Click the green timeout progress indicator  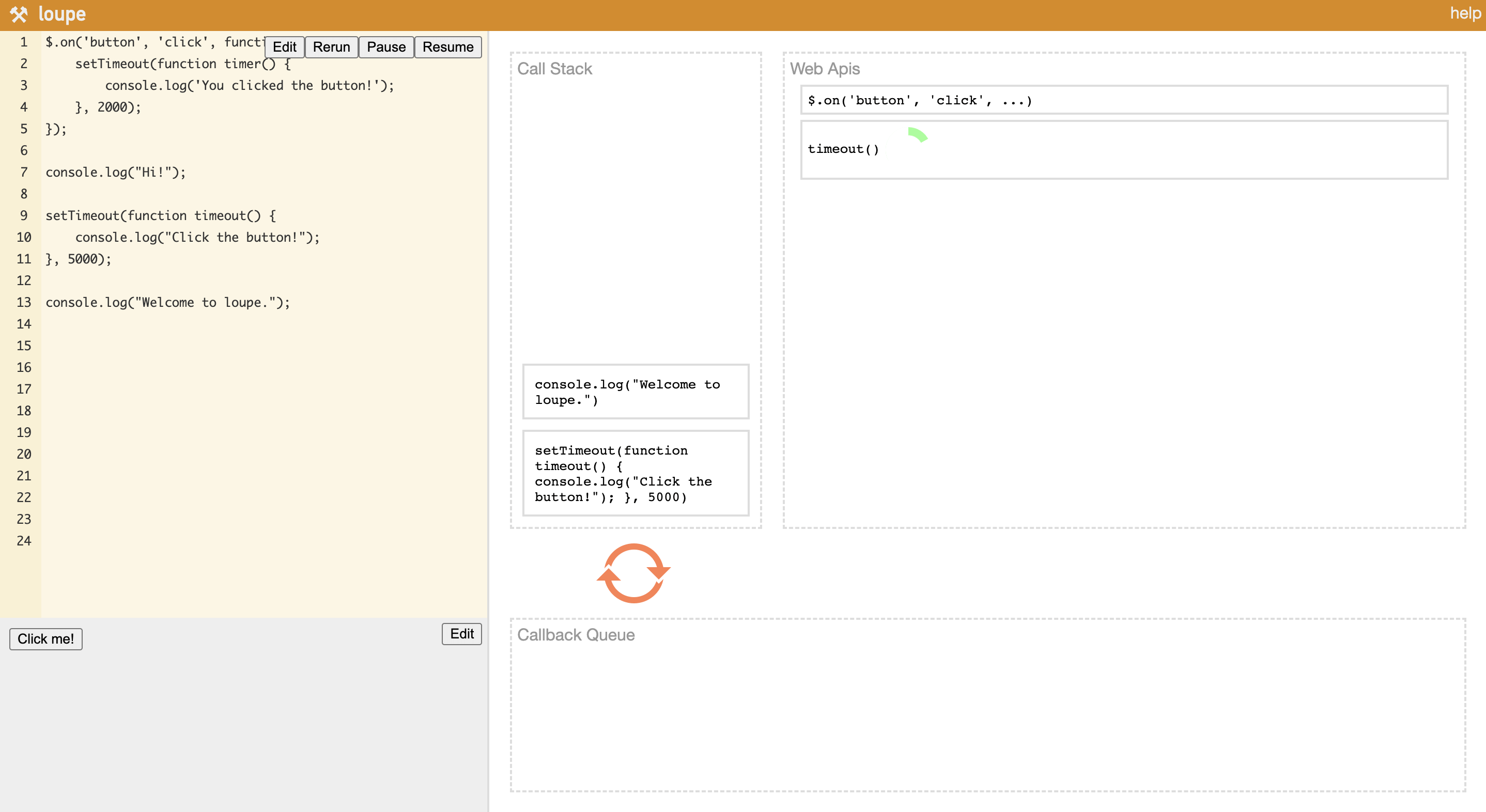click(x=917, y=135)
